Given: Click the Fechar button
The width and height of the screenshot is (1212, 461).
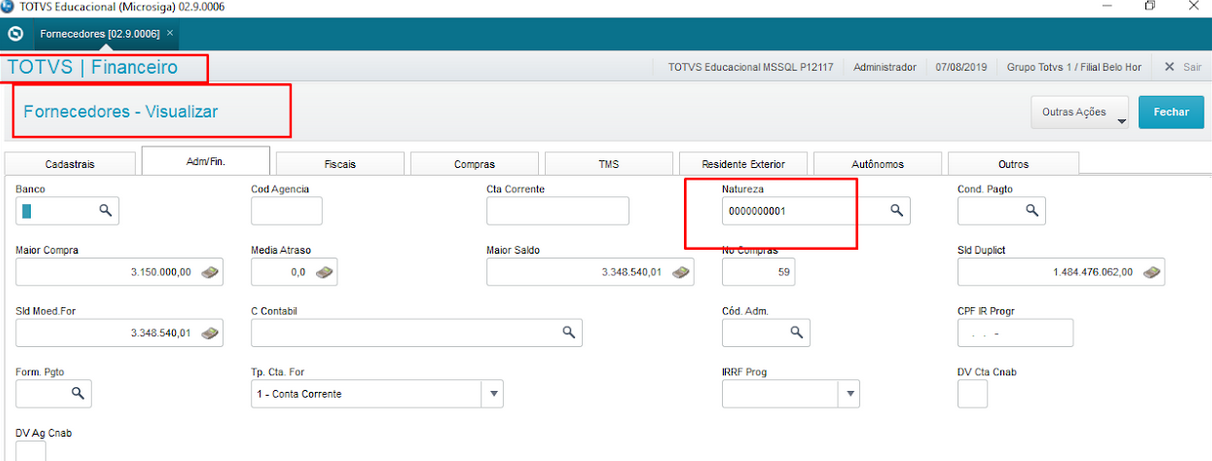Looking at the screenshot, I should click(x=1171, y=112).
